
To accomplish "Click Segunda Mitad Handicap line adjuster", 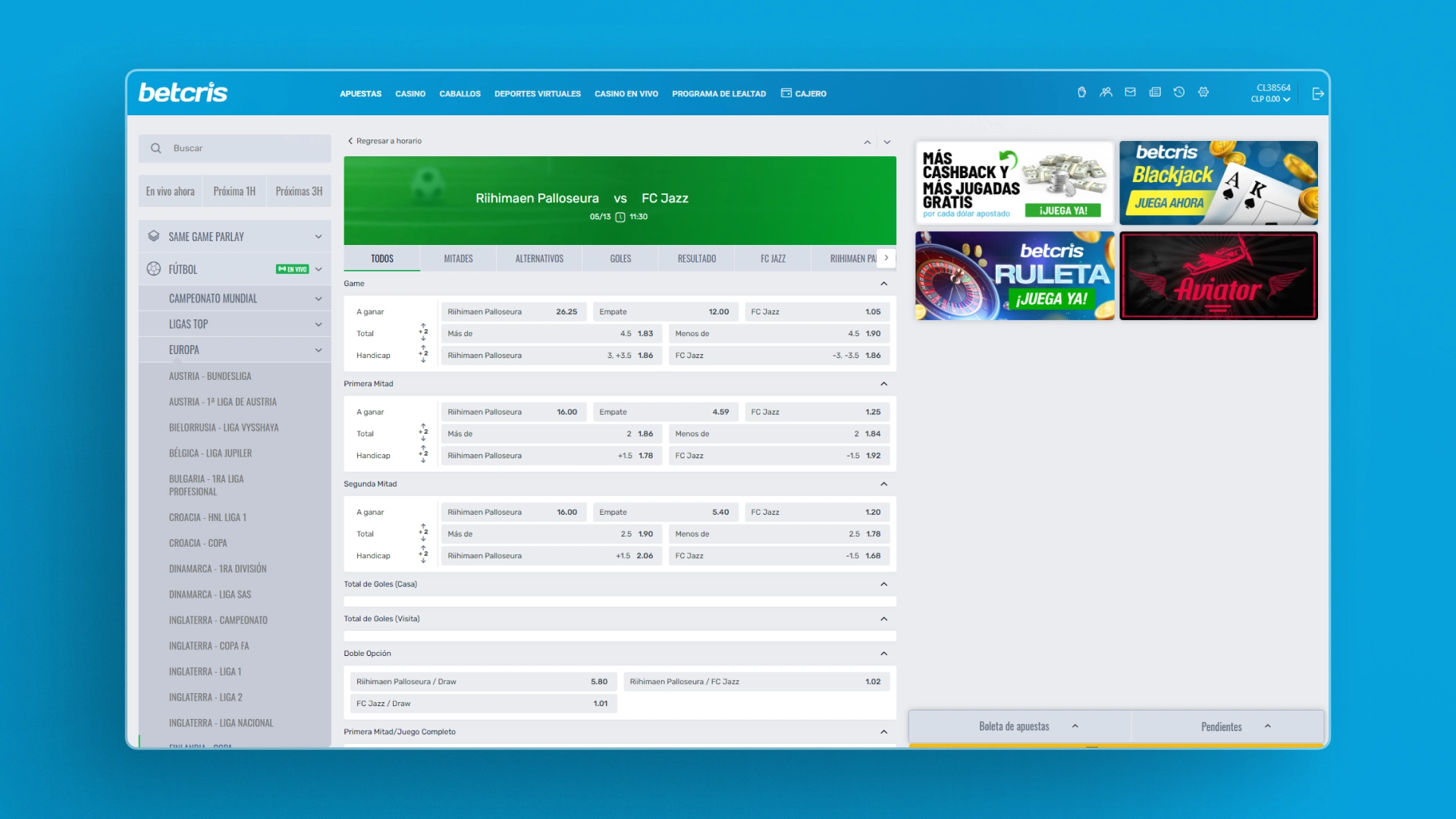I will 423,555.
